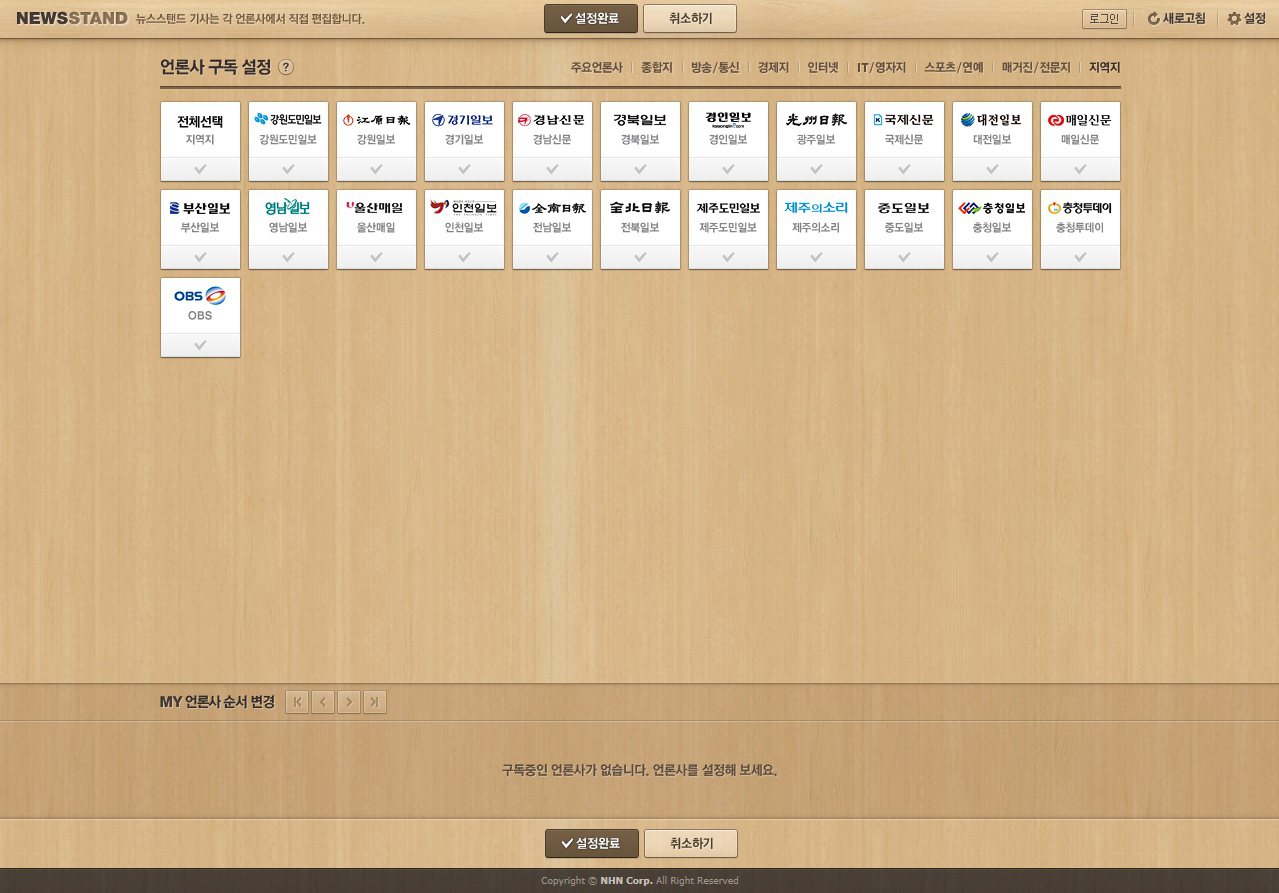Select the 지역지 category tab
The height and width of the screenshot is (893, 1279).
point(1105,68)
